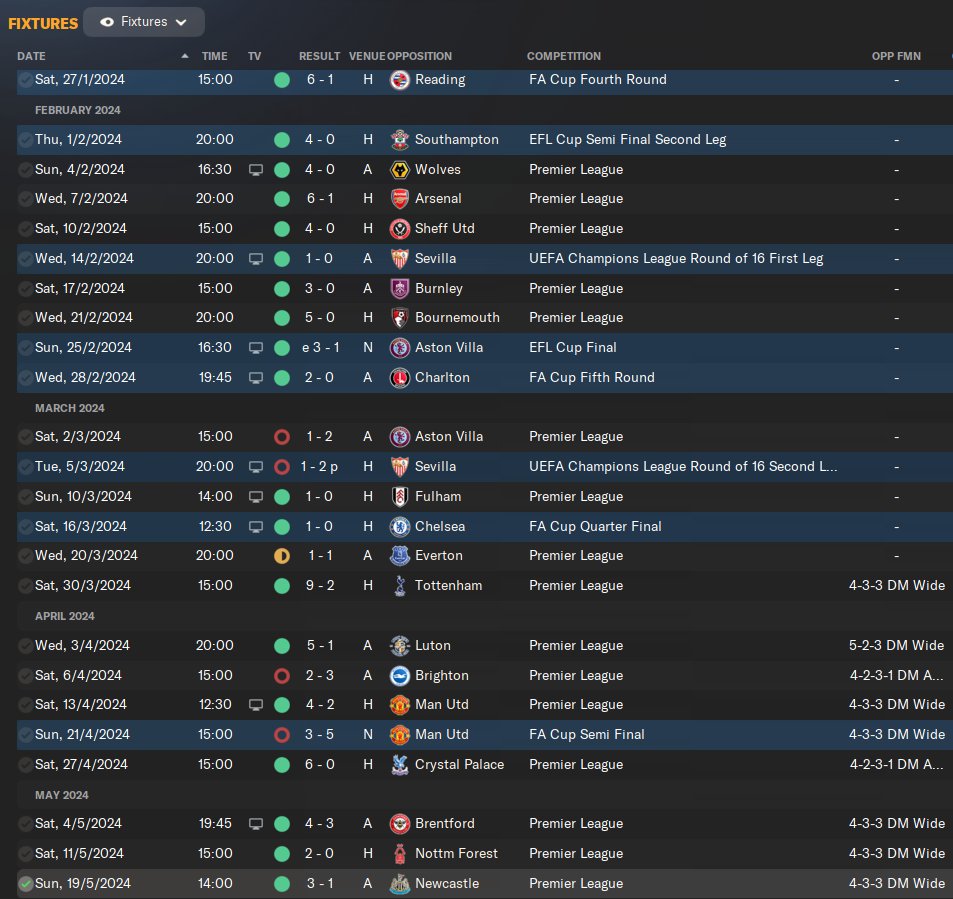The width and height of the screenshot is (953, 899).
Task: Click 'UEFA Champions League Round of 16 First Leg'
Action: pos(676,259)
